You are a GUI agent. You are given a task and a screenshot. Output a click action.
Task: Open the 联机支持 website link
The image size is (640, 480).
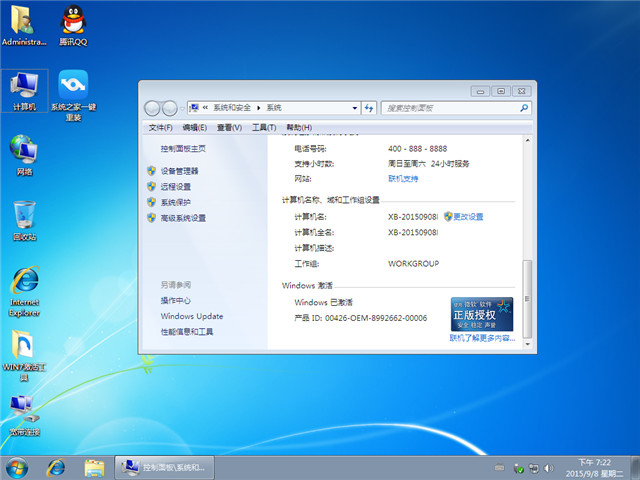coord(403,178)
